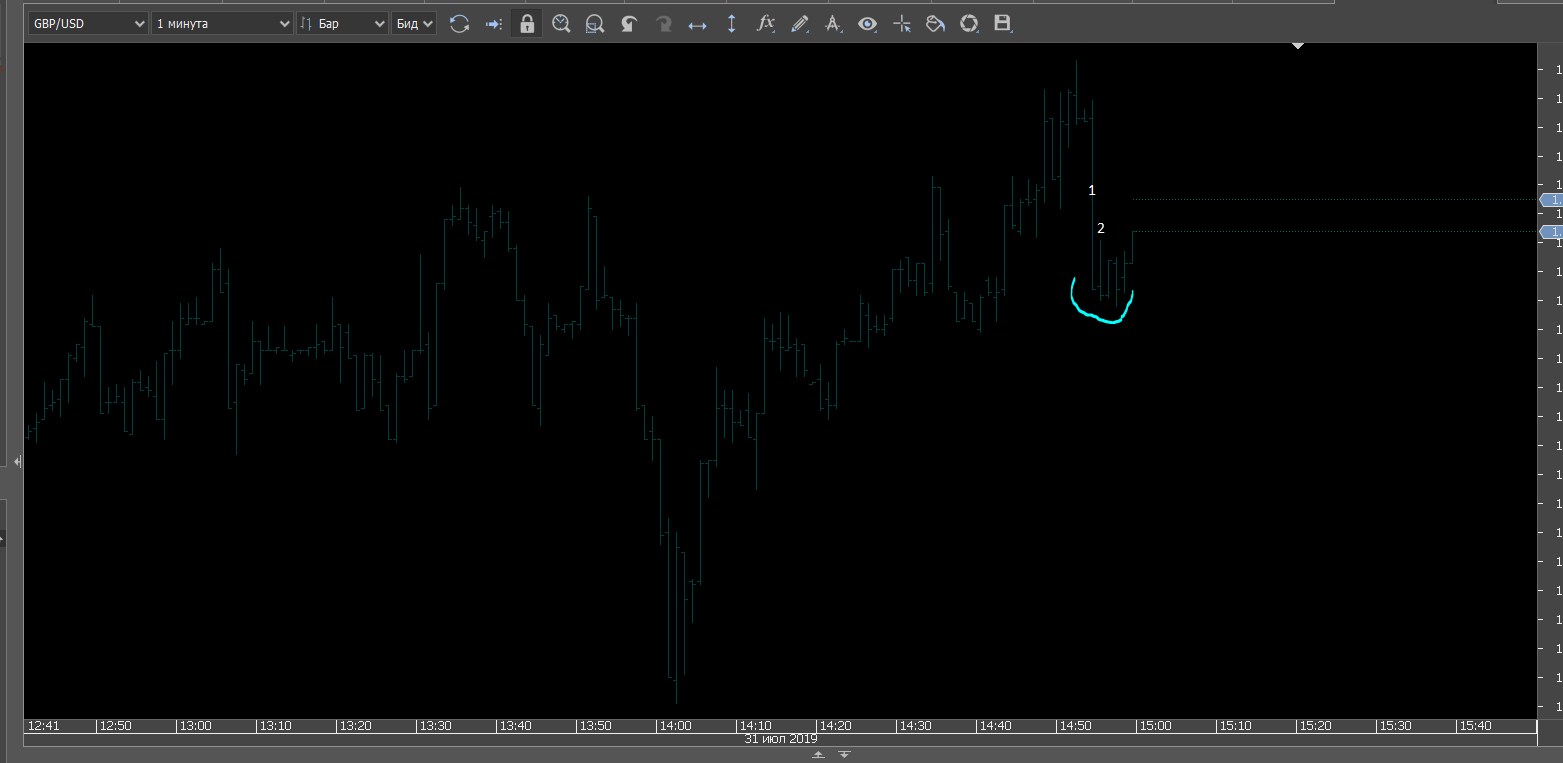Open the fx indicators menu
The height and width of the screenshot is (763, 1563).
pyautogui.click(x=766, y=23)
